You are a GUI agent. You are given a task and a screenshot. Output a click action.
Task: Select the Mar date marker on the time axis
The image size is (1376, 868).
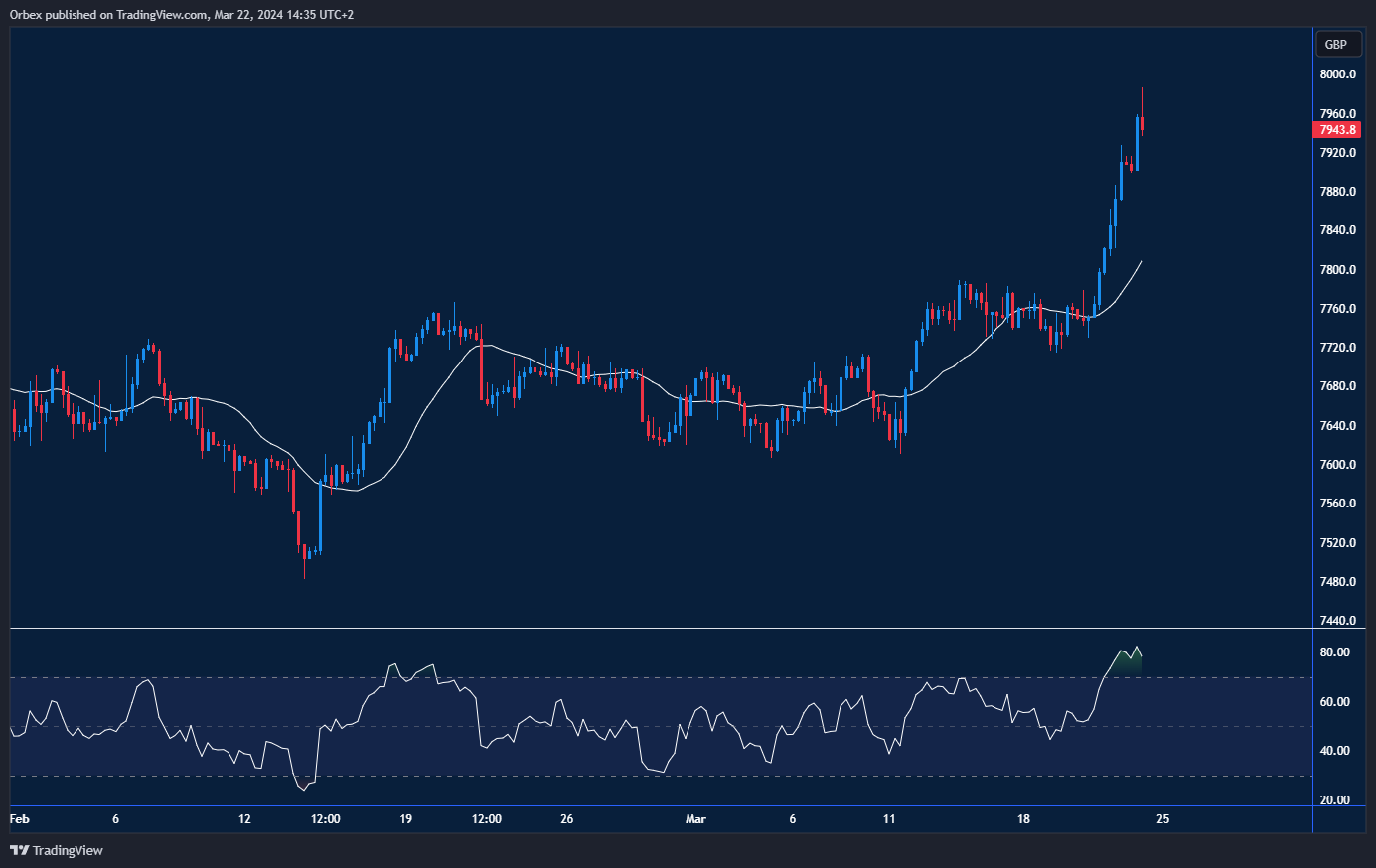tap(695, 819)
